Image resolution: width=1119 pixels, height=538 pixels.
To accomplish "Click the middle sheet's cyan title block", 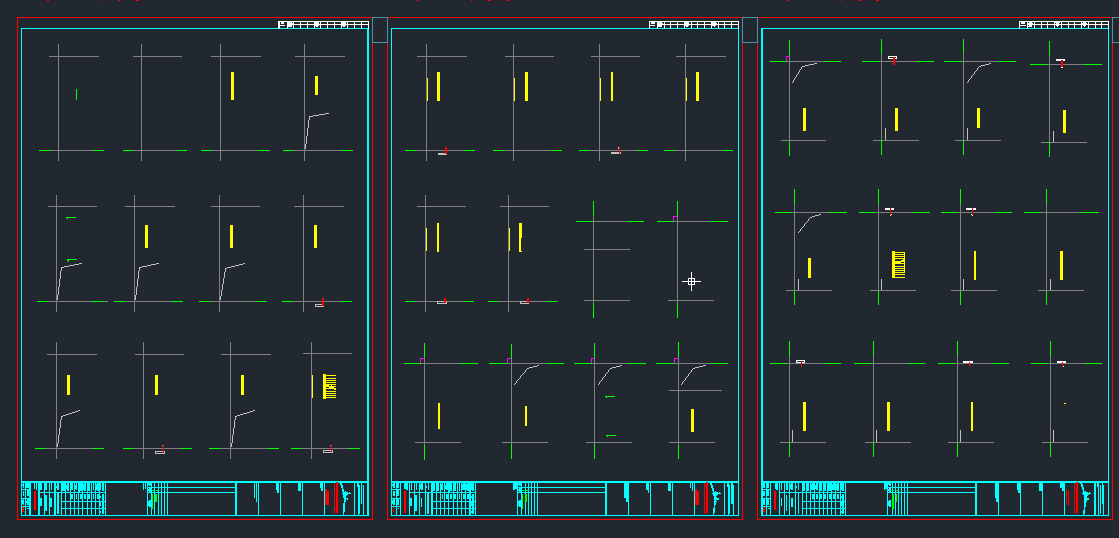I will point(565,499).
